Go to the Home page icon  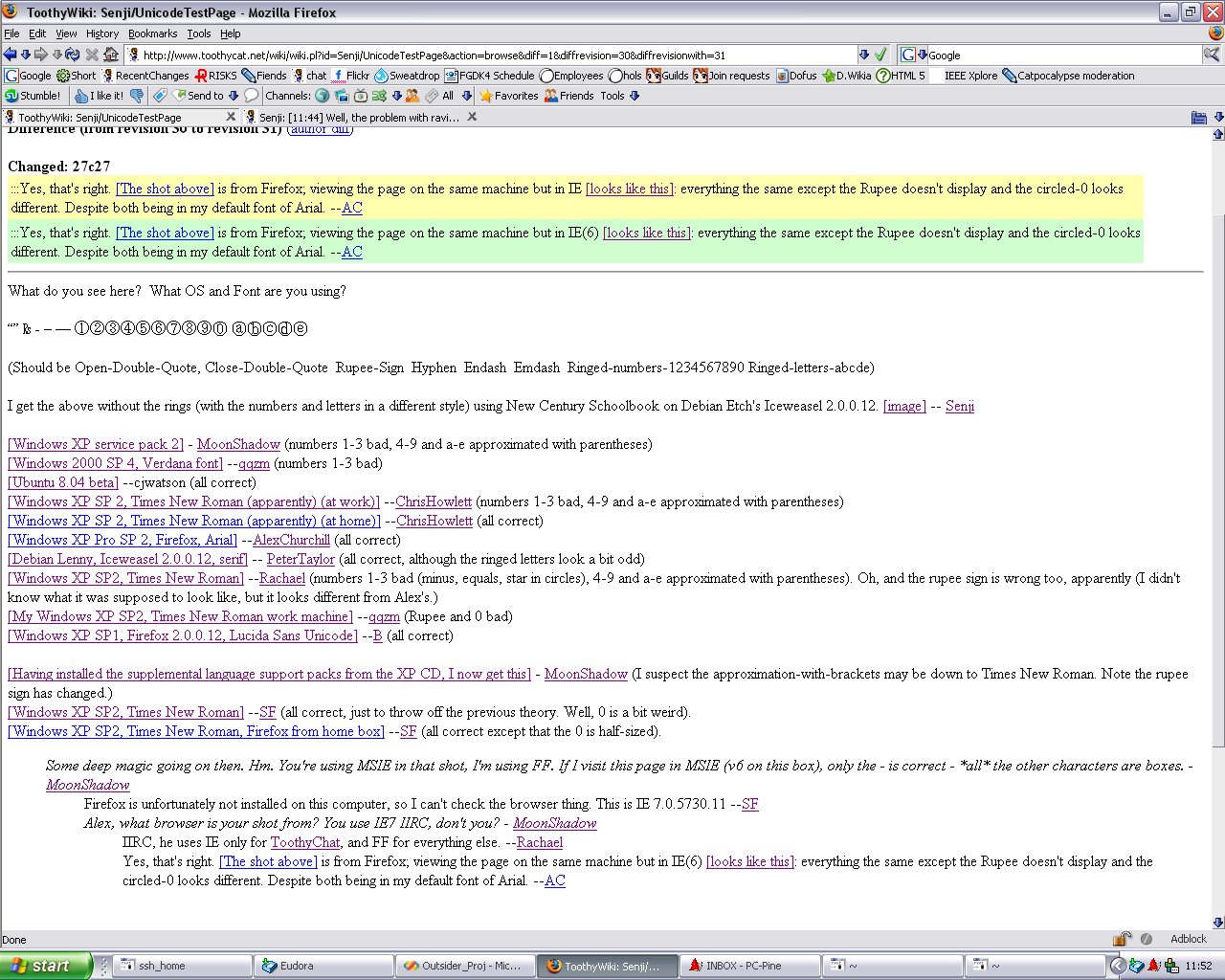[x=111, y=55]
